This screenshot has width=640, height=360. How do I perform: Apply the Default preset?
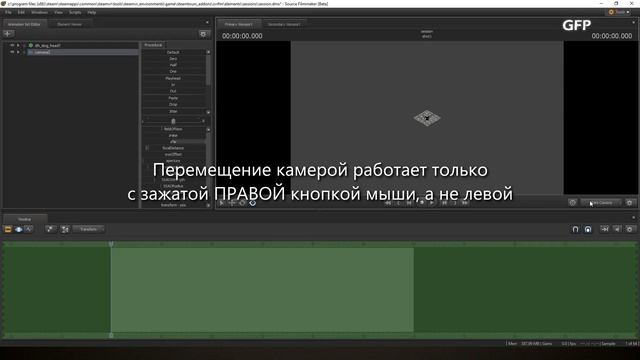point(173,52)
